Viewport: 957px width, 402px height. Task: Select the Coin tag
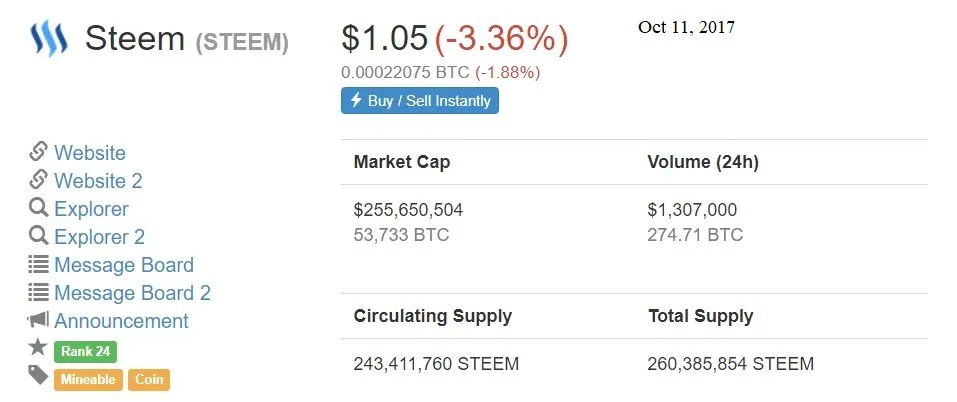149,379
